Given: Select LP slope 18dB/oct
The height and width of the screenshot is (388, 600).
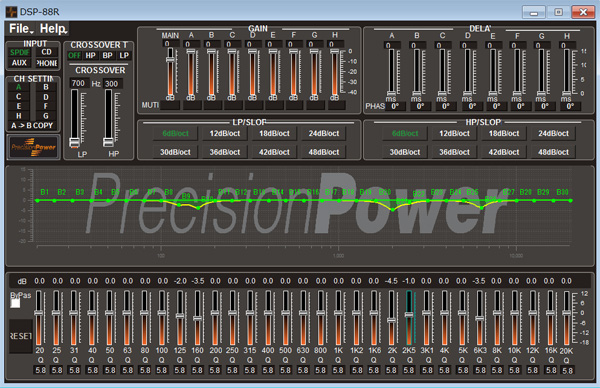Looking at the screenshot, I should click(x=274, y=134).
